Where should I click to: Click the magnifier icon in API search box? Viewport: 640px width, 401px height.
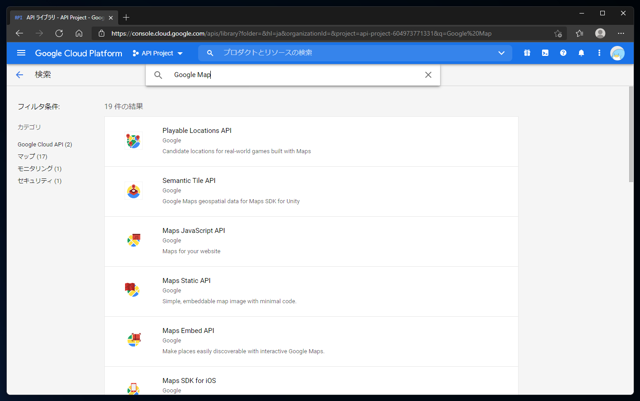pyautogui.click(x=158, y=75)
